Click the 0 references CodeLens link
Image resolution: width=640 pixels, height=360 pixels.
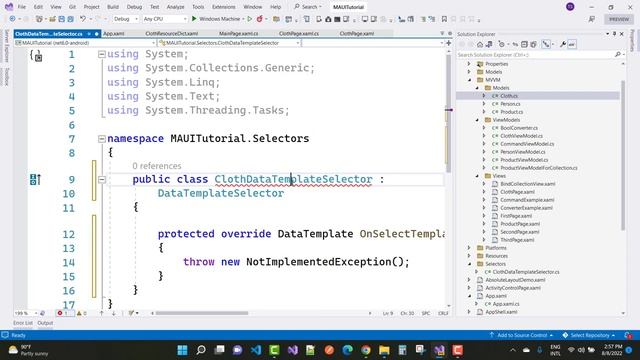tap(157, 166)
